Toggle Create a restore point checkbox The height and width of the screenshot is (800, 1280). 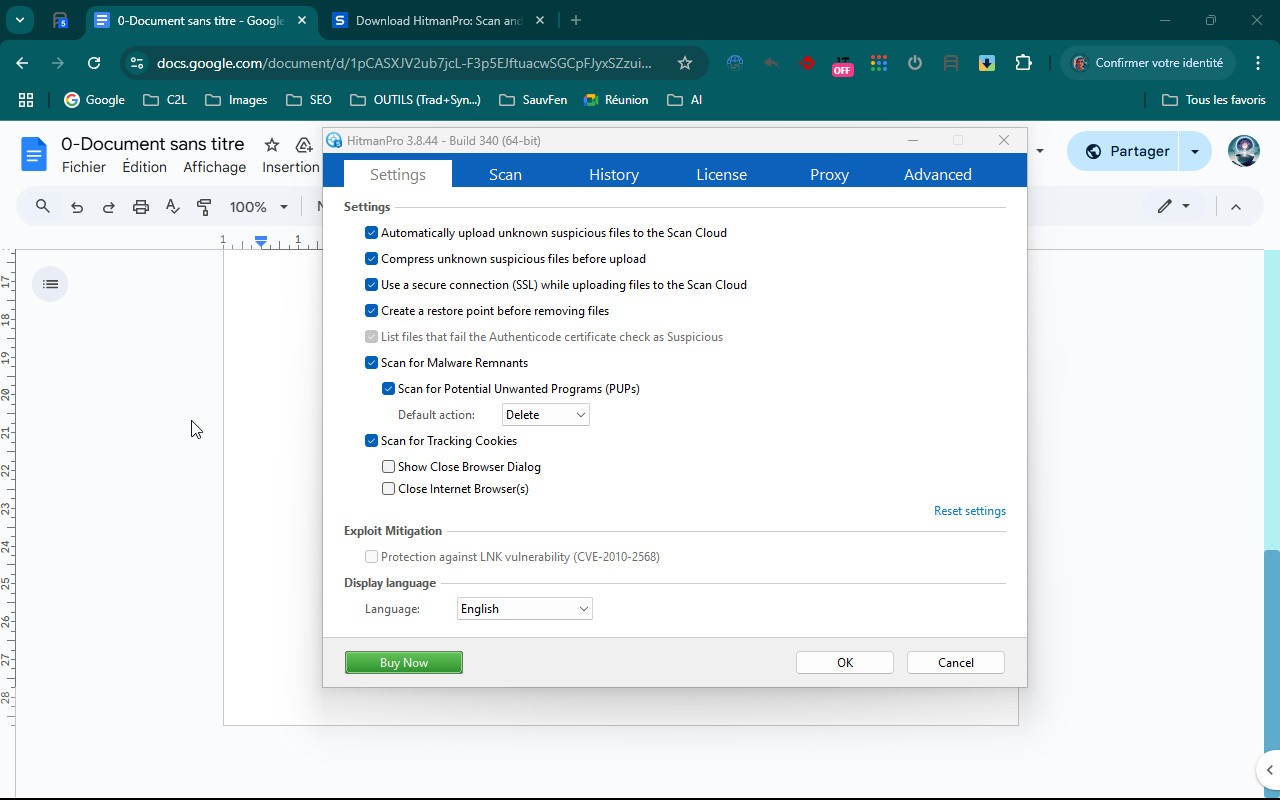click(x=372, y=311)
